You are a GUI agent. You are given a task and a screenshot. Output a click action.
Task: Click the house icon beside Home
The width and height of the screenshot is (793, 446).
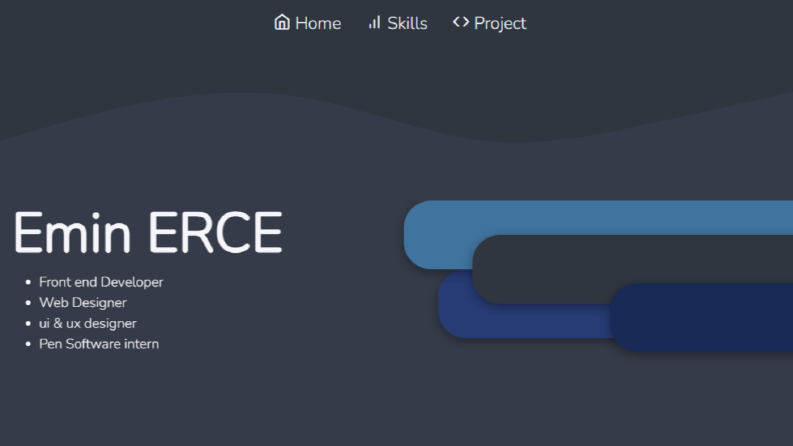282,22
